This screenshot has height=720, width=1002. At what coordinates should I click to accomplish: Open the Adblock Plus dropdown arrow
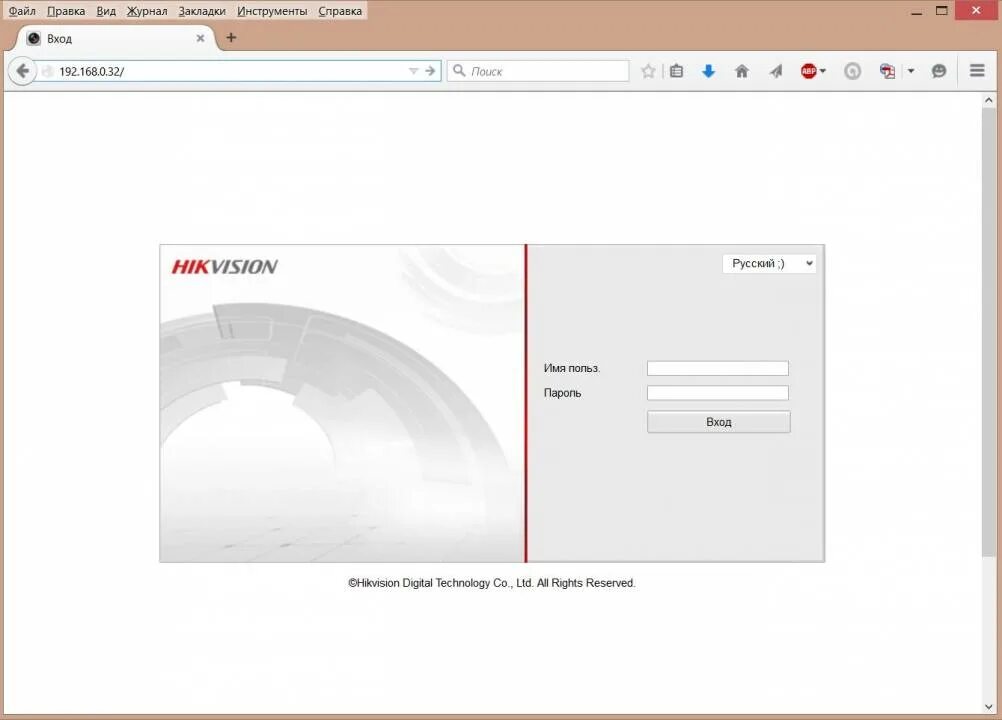(823, 71)
